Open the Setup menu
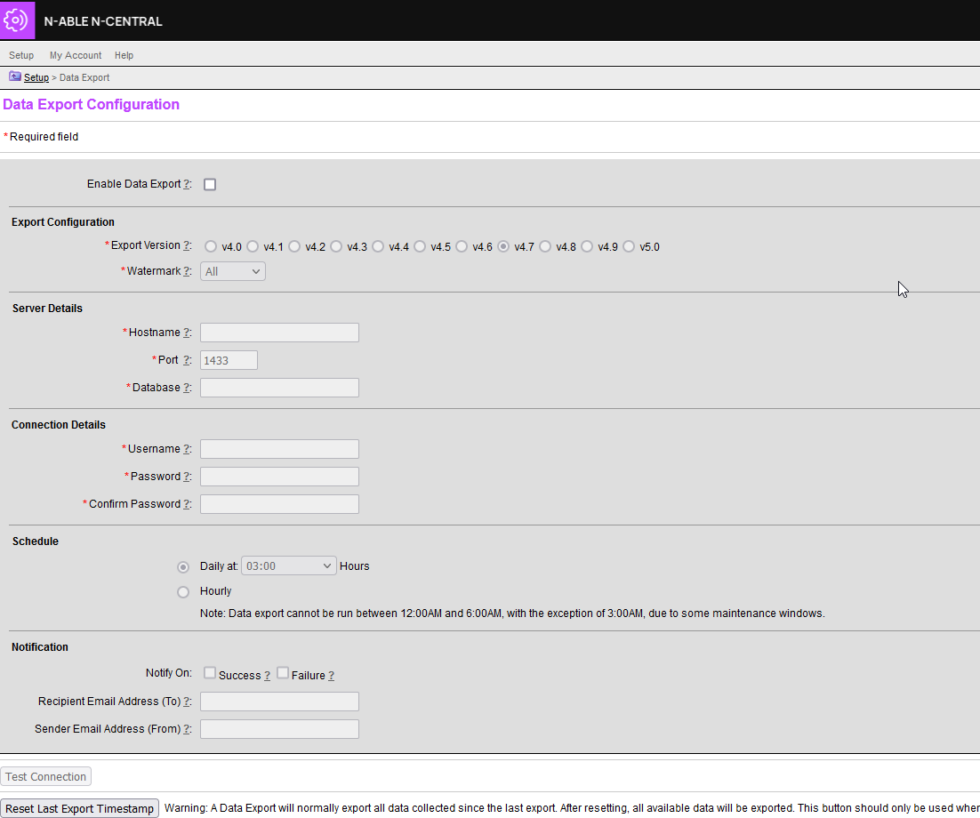The width and height of the screenshot is (980, 818). (x=21, y=55)
